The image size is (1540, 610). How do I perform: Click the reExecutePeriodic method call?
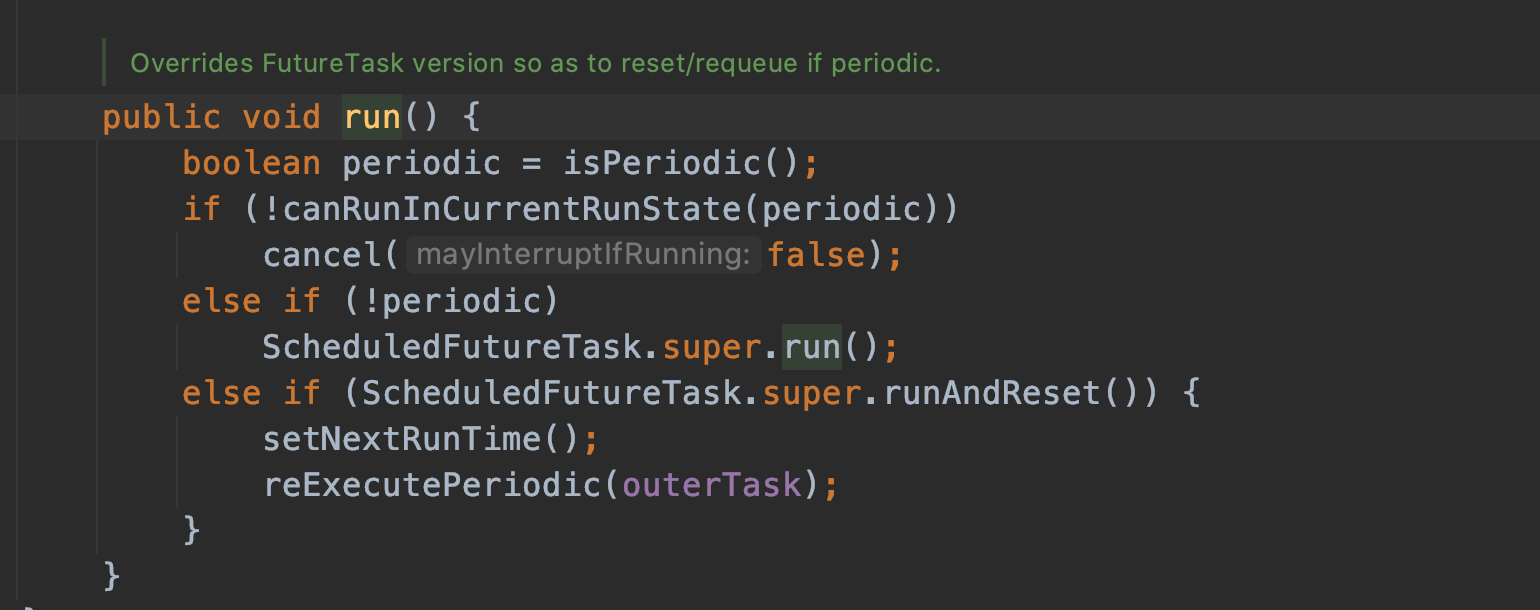point(430,485)
